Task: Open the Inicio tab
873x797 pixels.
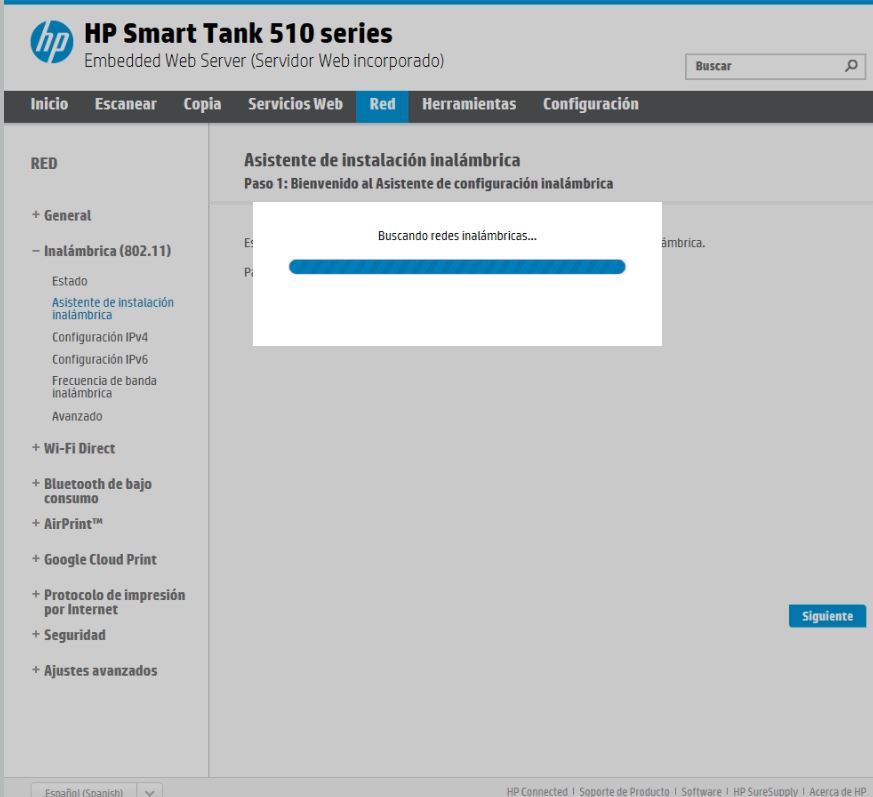Action: [49, 104]
